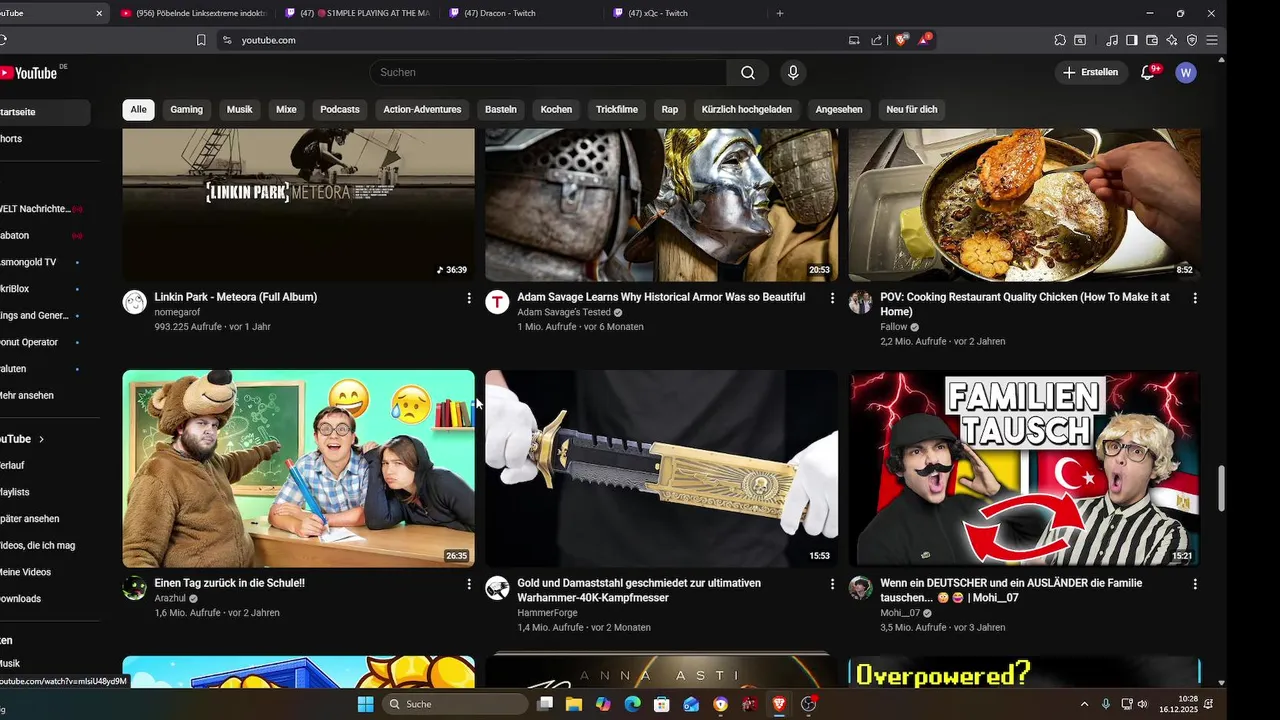Click the school classroom bear thumbnail
The image size is (1280, 720).
(298, 469)
